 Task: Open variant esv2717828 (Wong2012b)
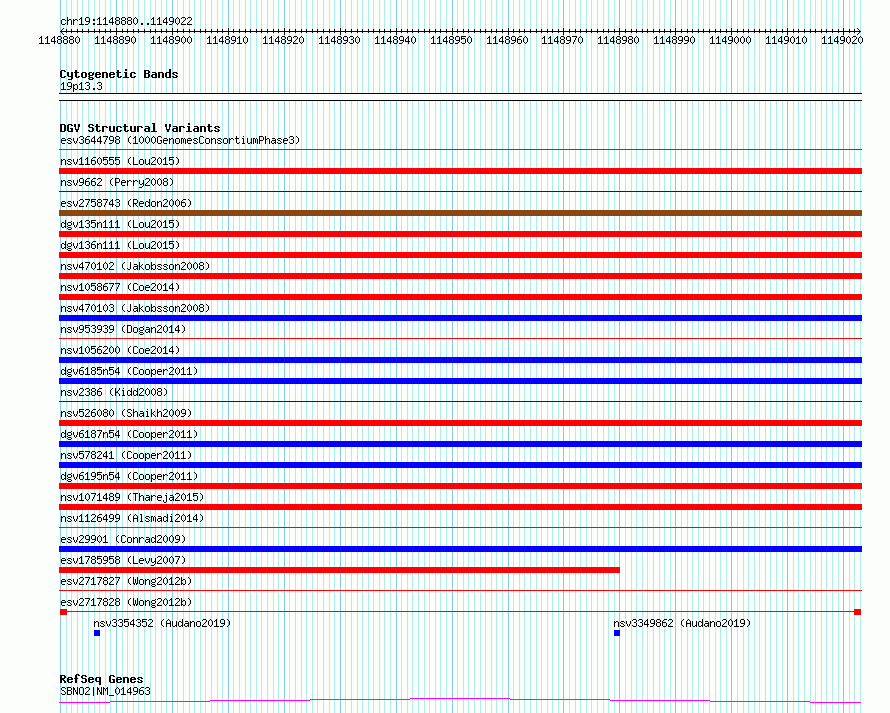[x=126, y=602]
